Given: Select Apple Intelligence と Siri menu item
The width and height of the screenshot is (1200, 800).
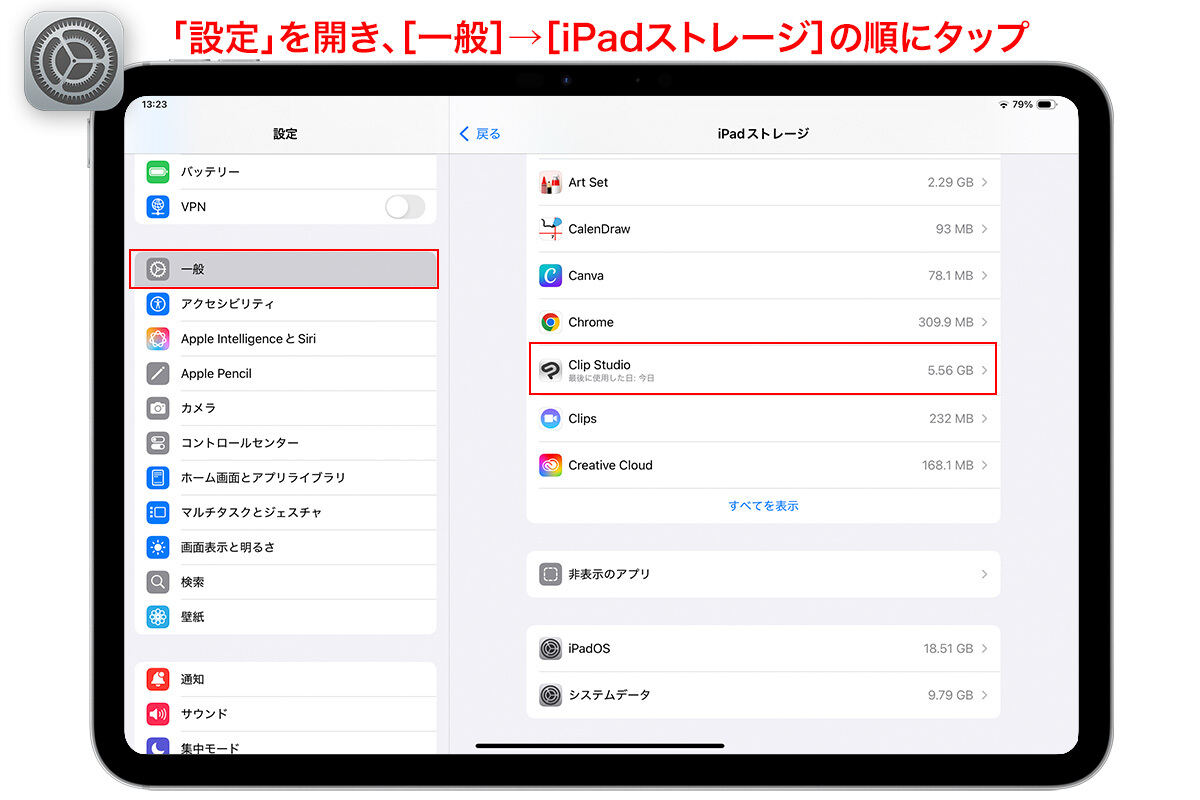Looking at the screenshot, I should 285,339.
